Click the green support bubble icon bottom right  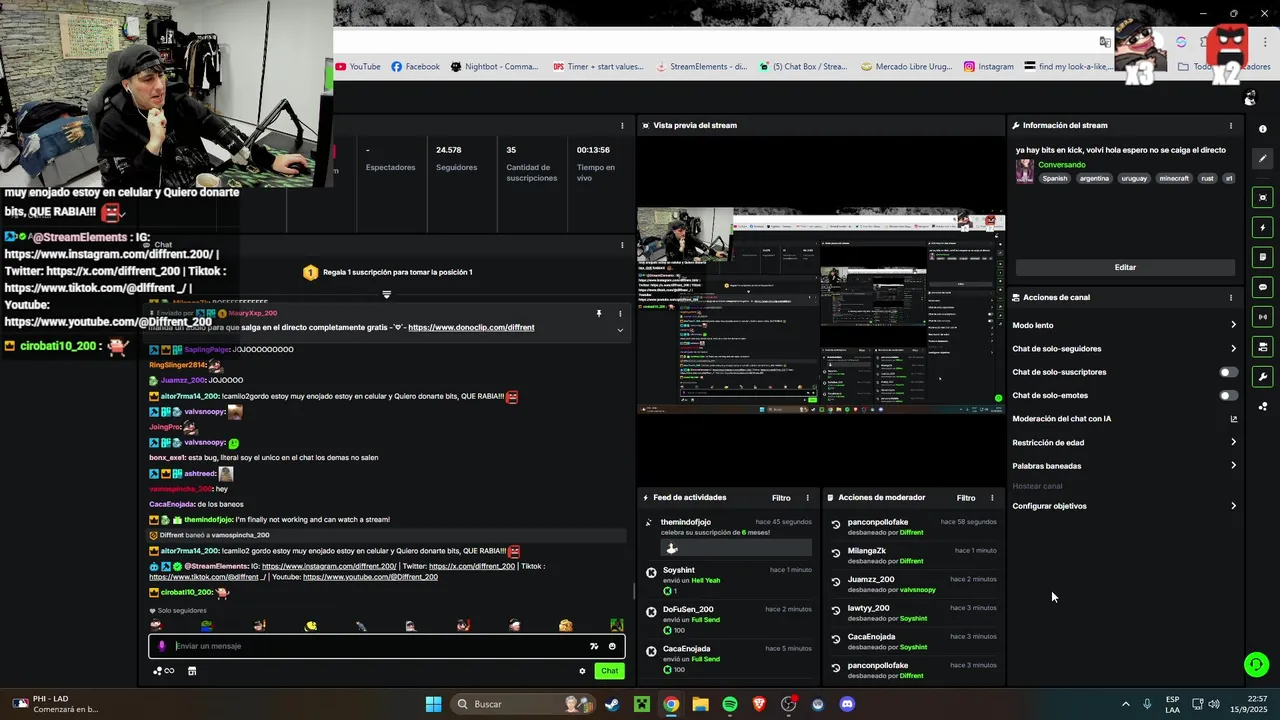tap(1256, 664)
